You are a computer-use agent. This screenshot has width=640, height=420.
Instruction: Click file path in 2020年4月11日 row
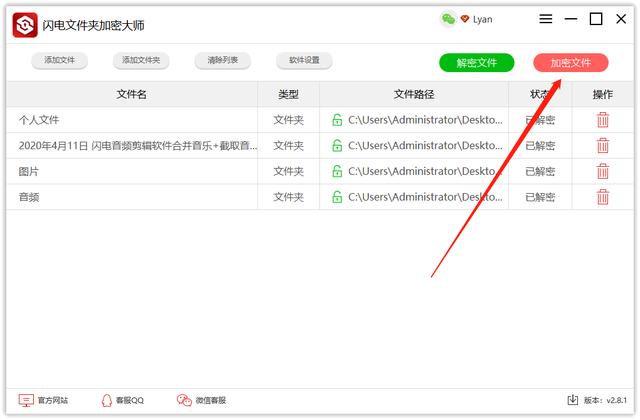pos(425,146)
